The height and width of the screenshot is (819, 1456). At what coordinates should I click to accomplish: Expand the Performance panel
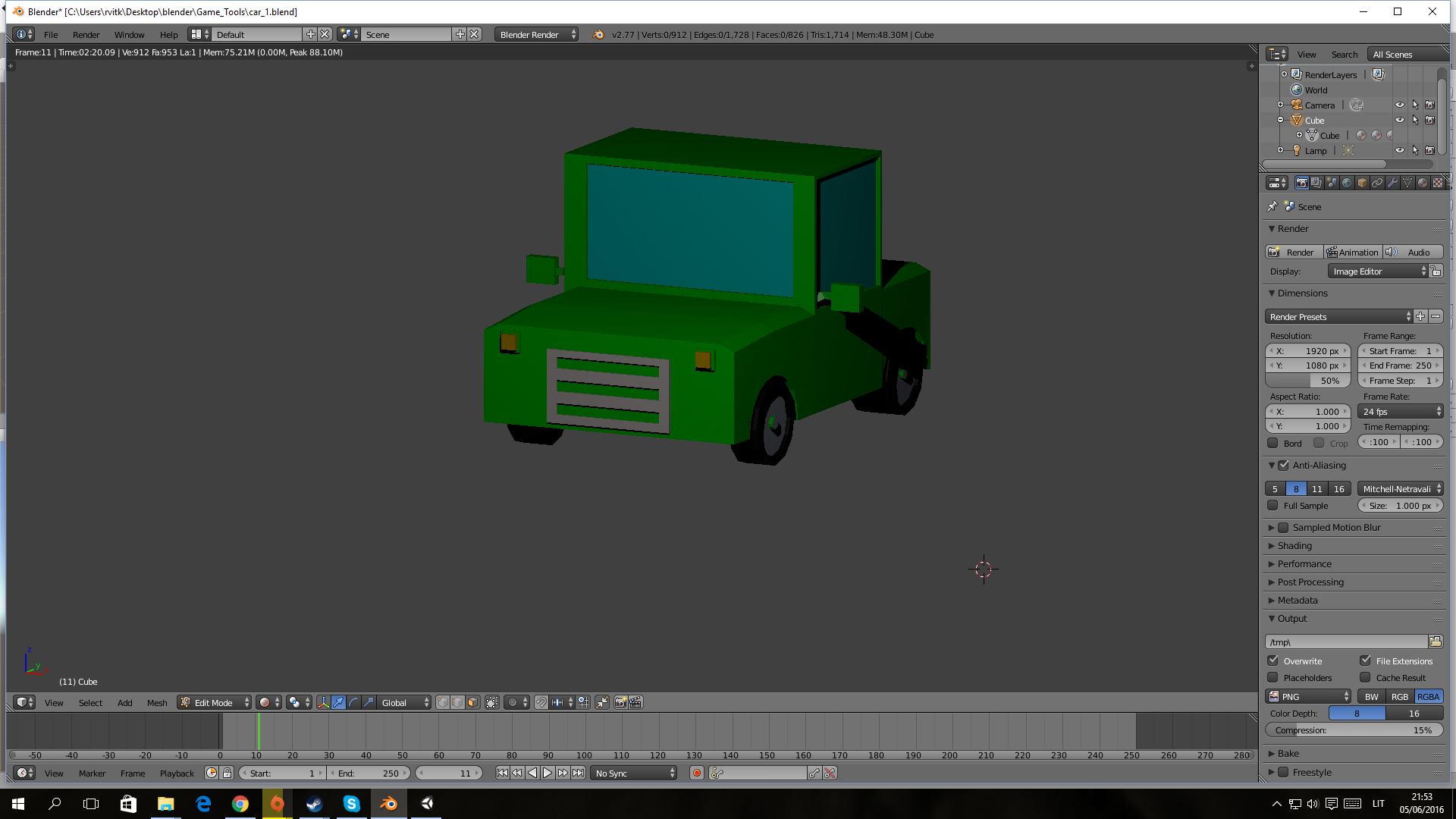pyautogui.click(x=1304, y=563)
